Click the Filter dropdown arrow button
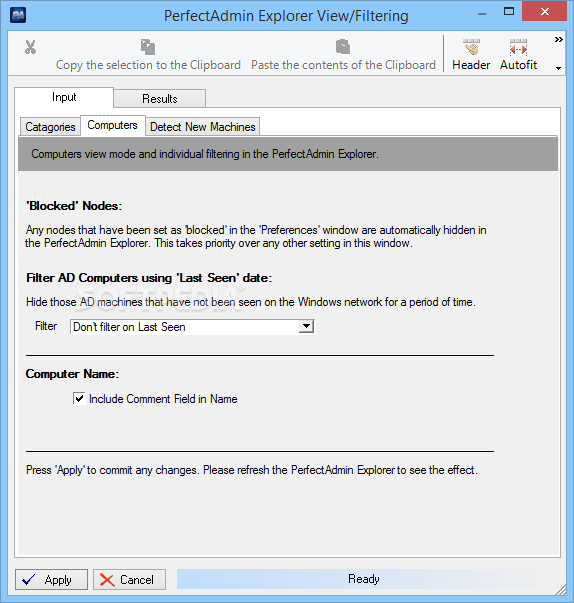The width and height of the screenshot is (574, 603). click(x=306, y=327)
